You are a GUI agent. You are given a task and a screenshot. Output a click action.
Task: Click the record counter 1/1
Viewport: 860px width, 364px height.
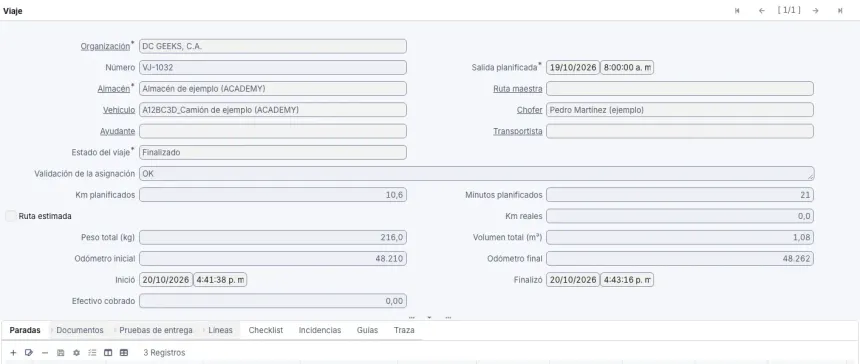(x=789, y=10)
